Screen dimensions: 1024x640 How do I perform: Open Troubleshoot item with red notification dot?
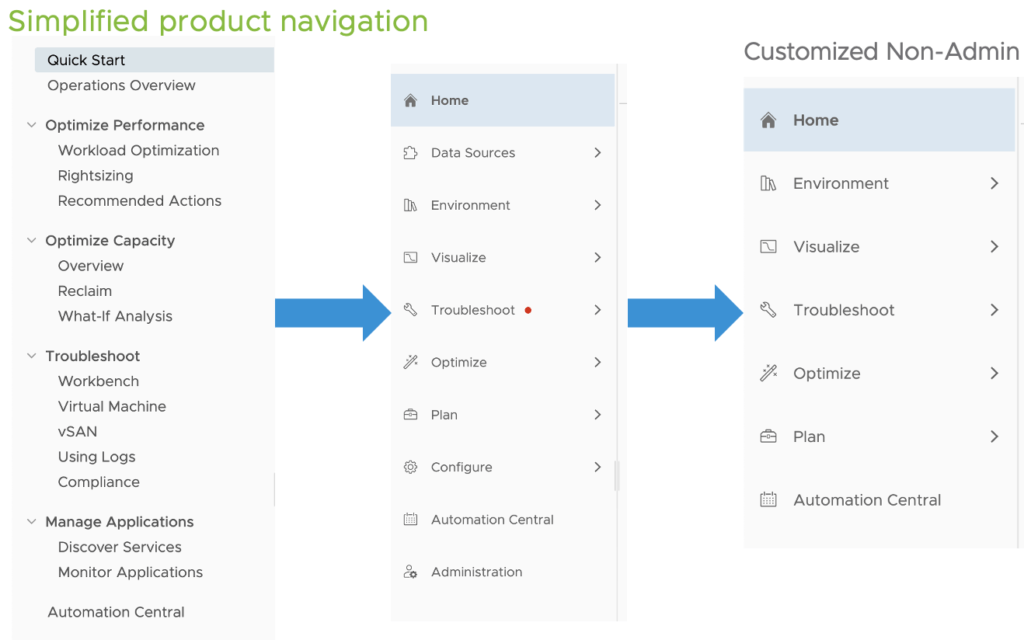tap(473, 310)
